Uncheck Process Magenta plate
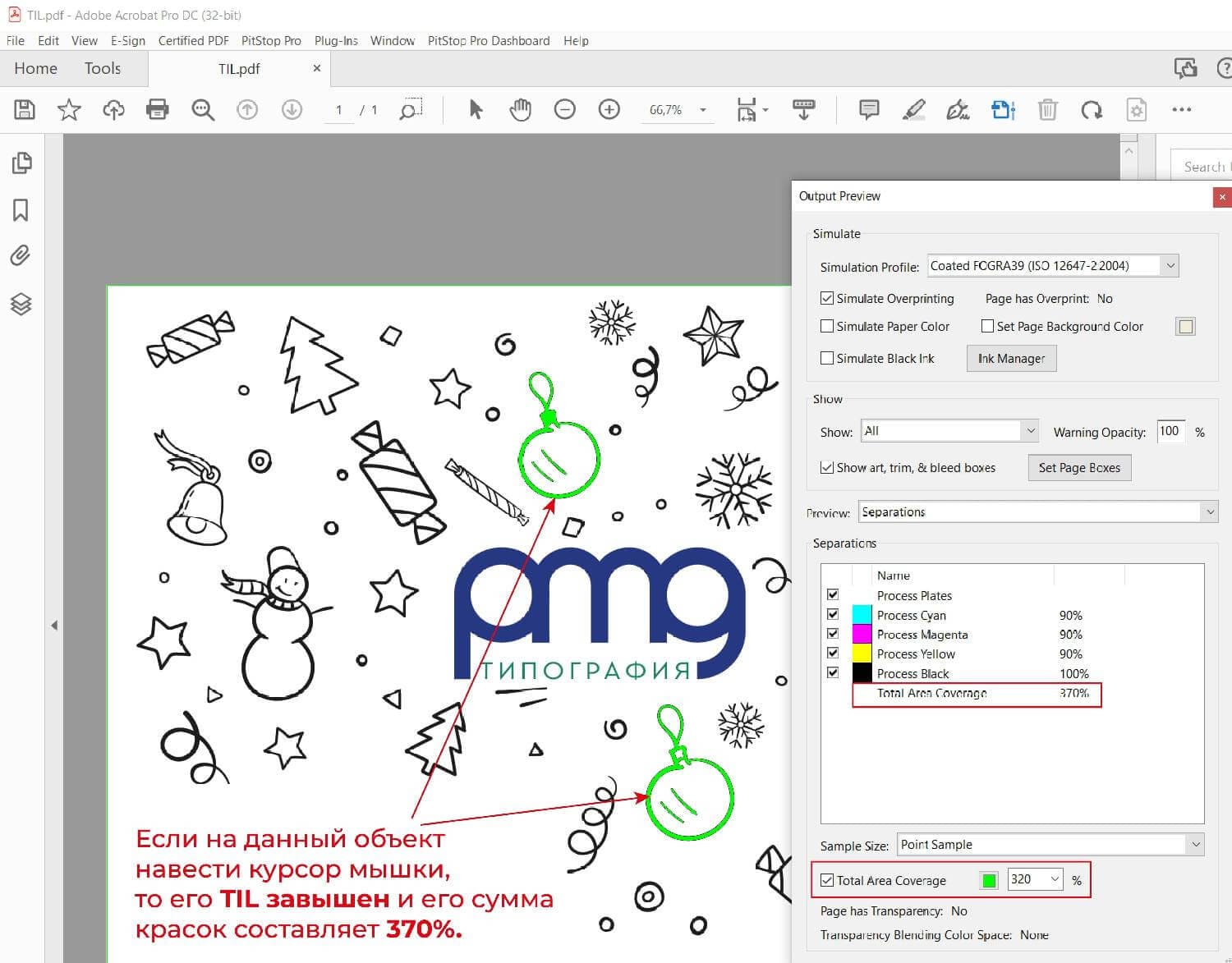 pos(833,634)
